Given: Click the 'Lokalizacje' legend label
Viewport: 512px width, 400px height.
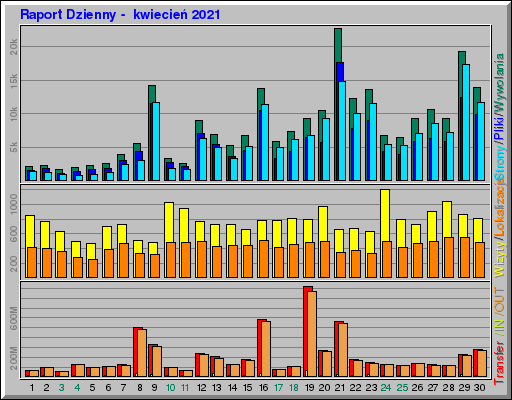Looking at the screenshot, I should coord(500,208).
